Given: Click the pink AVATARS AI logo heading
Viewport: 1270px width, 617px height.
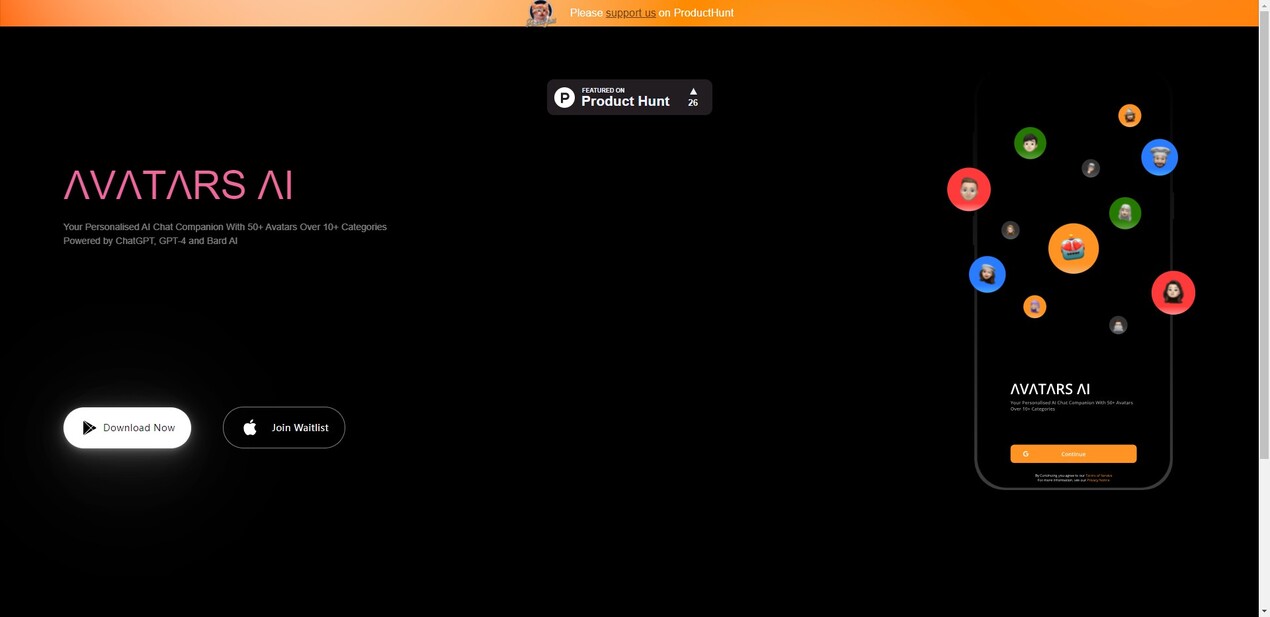Looking at the screenshot, I should (178, 185).
